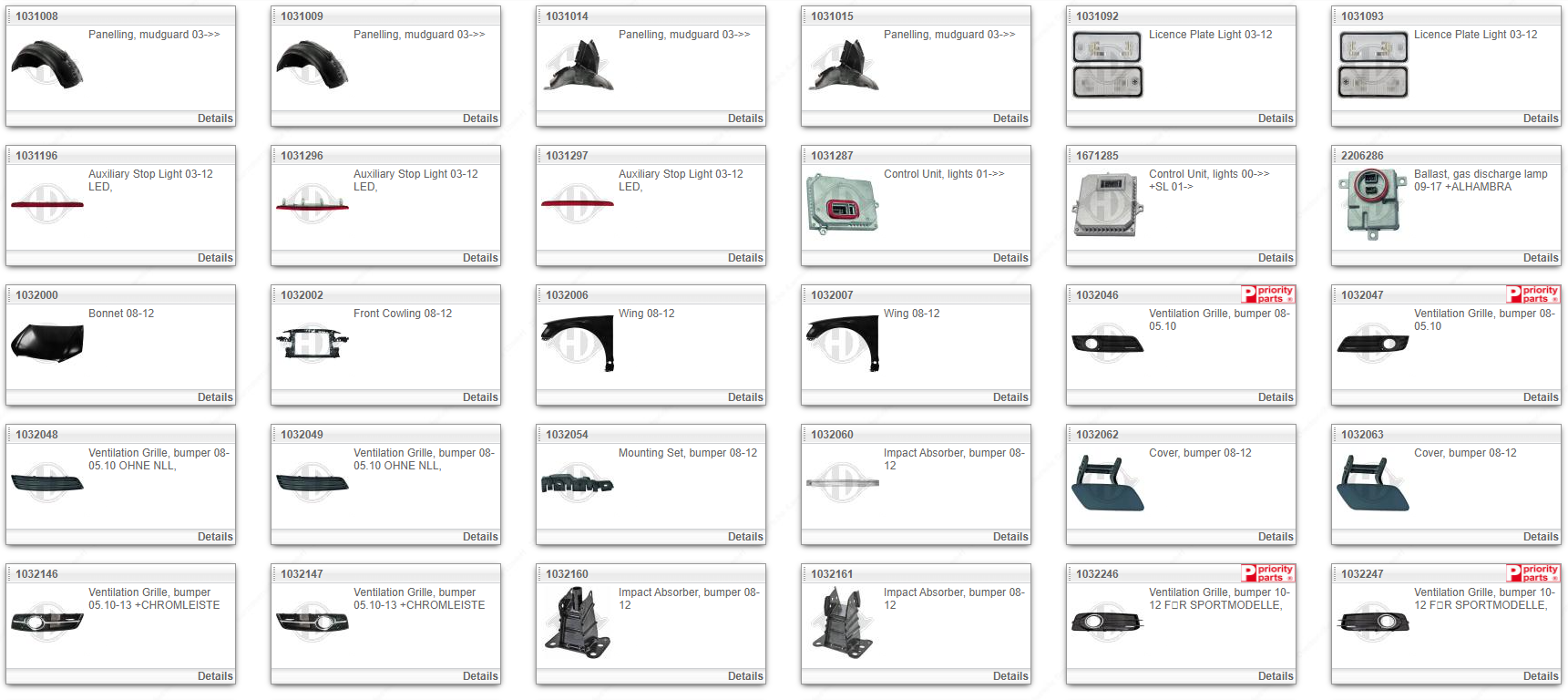Open the Bonnet 08-12 product image
The image size is (1568, 700).
[47, 343]
